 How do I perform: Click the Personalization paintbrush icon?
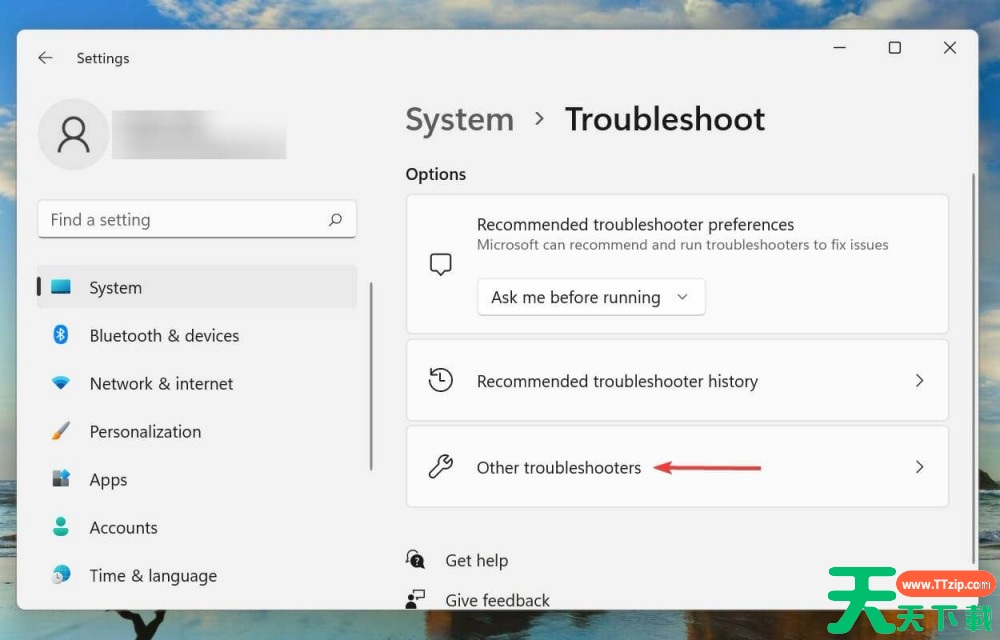pyautogui.click(x=61, y=432)
